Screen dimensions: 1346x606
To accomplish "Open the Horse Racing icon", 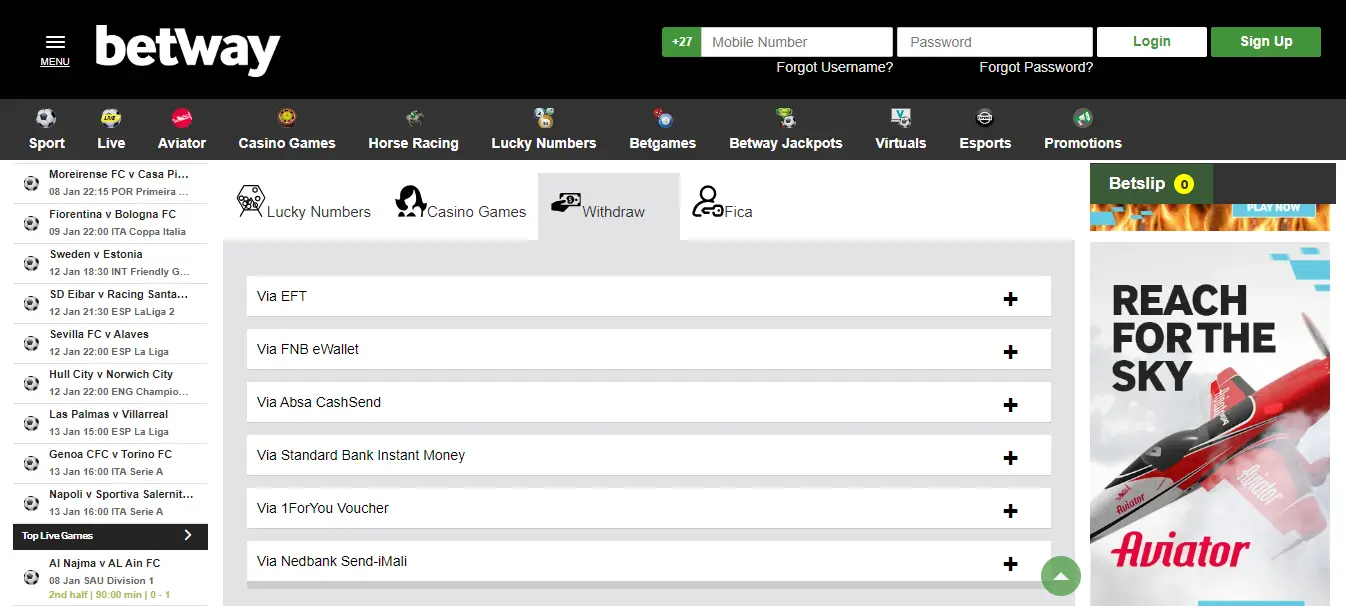I will point(413,118).
